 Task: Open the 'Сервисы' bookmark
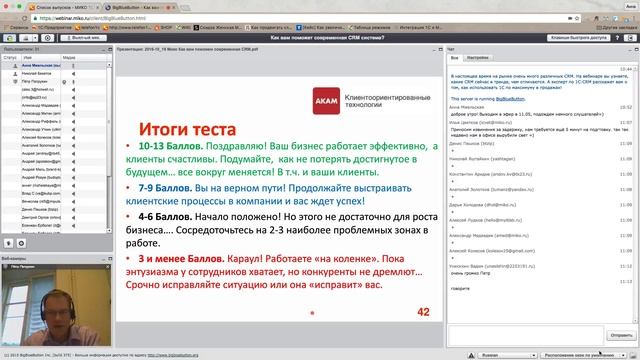(16, 27)
